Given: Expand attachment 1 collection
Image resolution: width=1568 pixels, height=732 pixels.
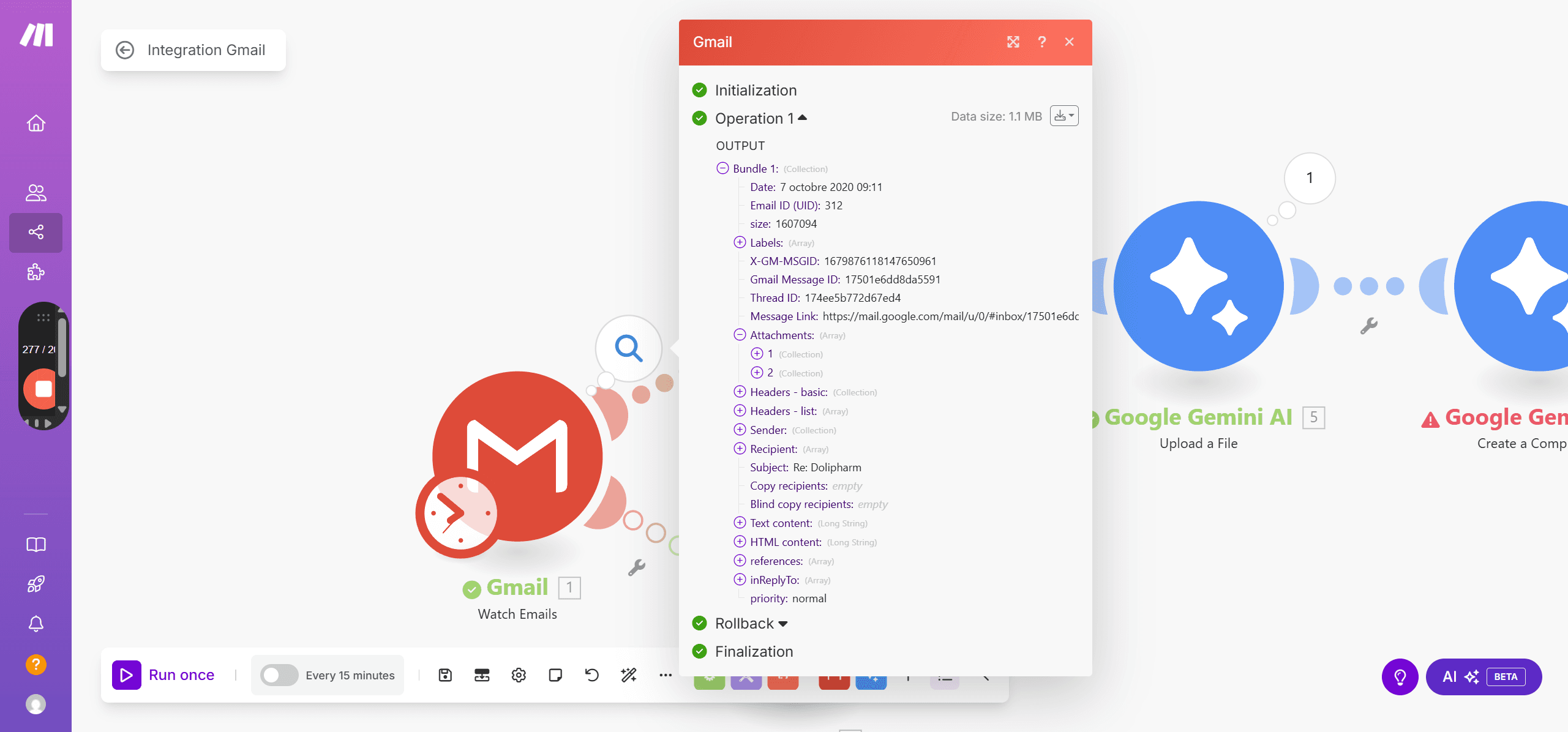Looking at the screenshot, I should click(757, 354).
